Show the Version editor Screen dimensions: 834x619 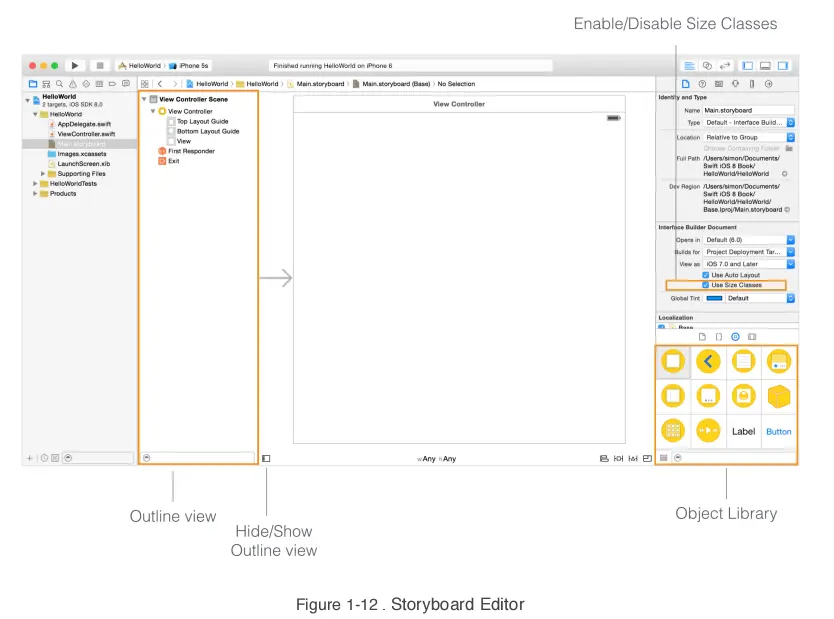(x=724, y=65)
